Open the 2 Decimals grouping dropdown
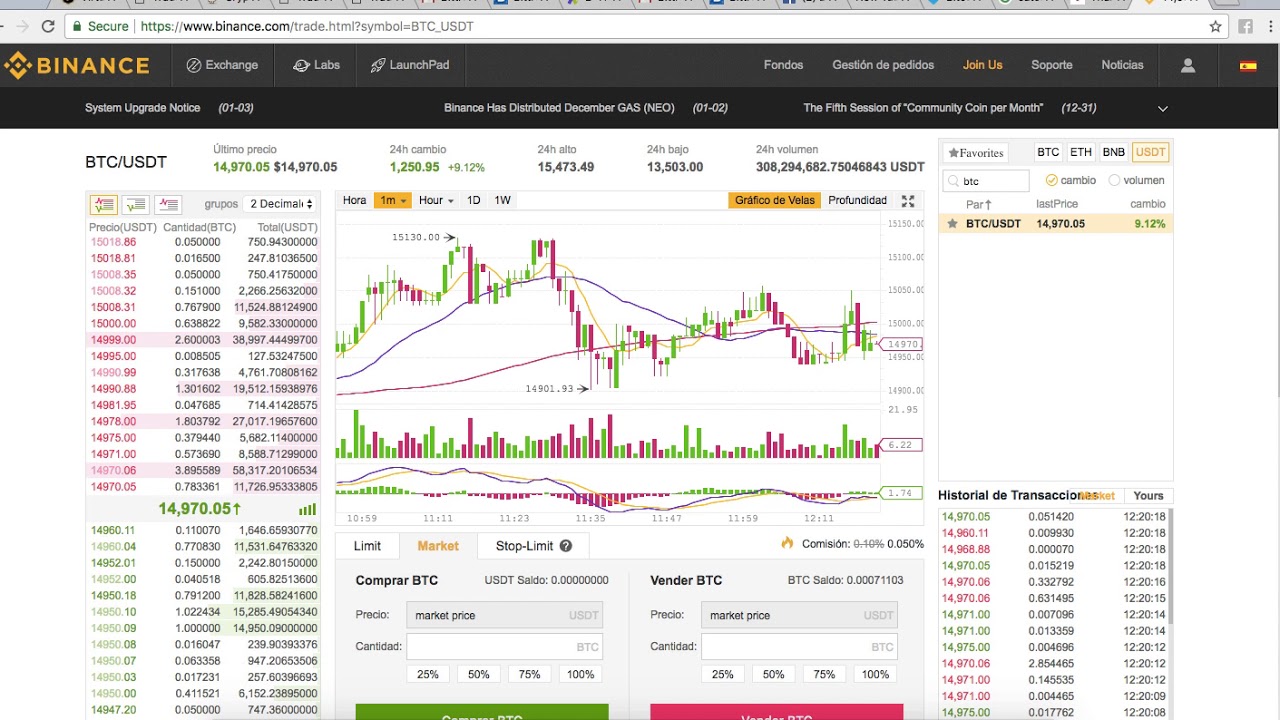Viewport: 1280px width, 720px height. point(281,204)
